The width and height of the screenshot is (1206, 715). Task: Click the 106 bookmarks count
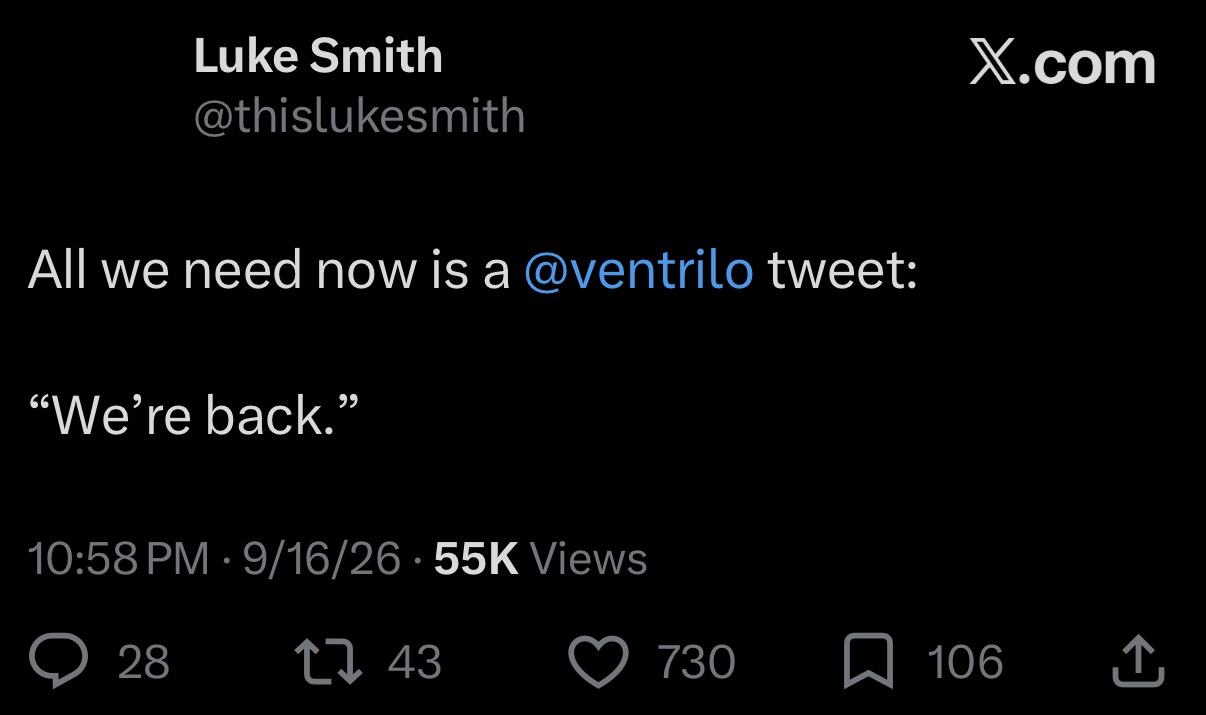click(x=965, y=662)
